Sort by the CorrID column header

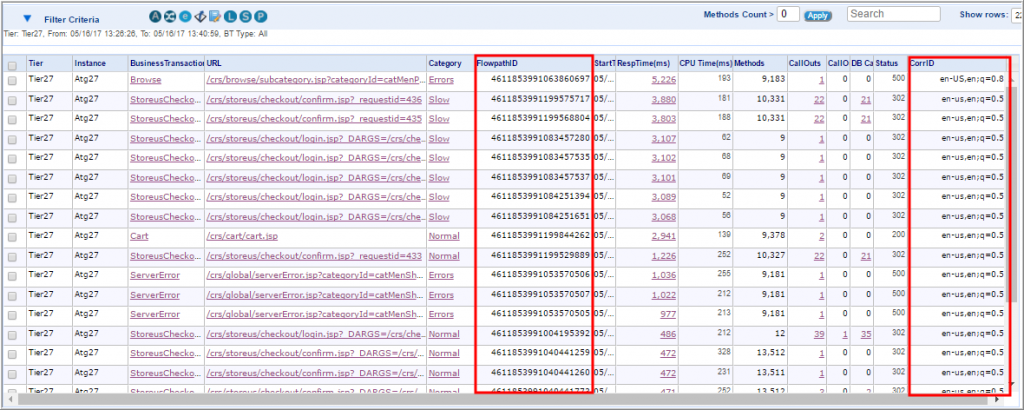pyautogui.click(x=957, y=63)
